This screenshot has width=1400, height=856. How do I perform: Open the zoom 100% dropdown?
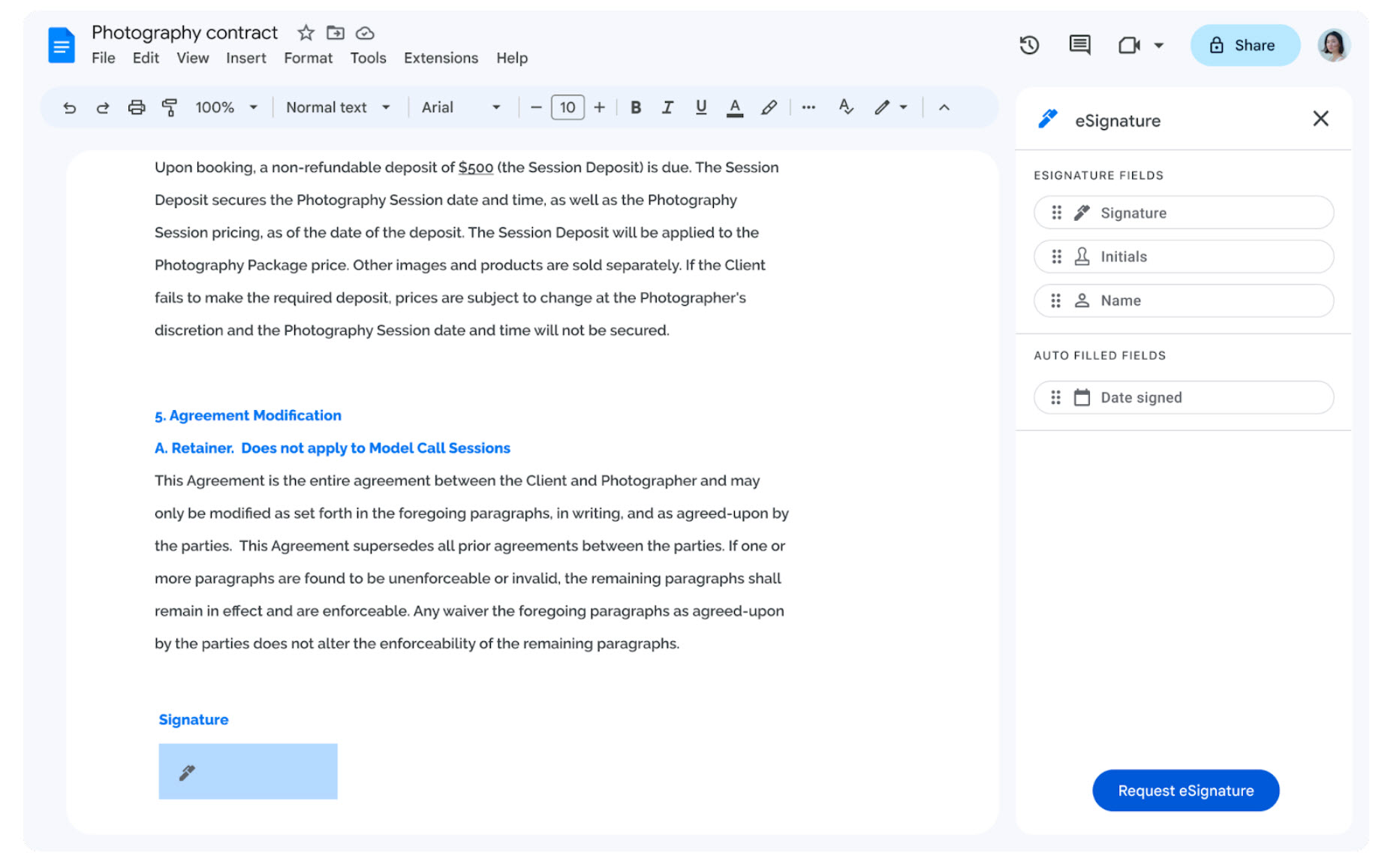pos(226,107)
